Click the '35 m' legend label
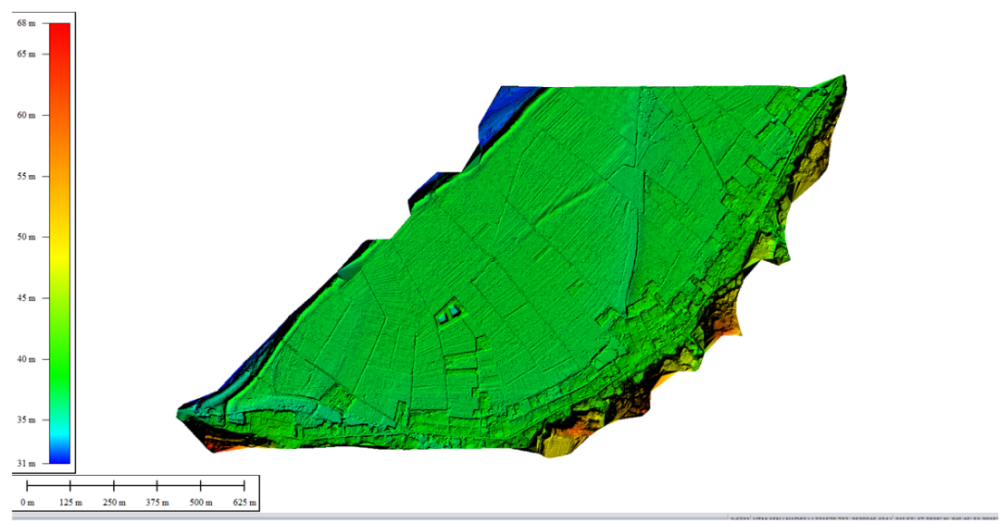Screen dimensions: 1000x524 click(x=26, y=420)
